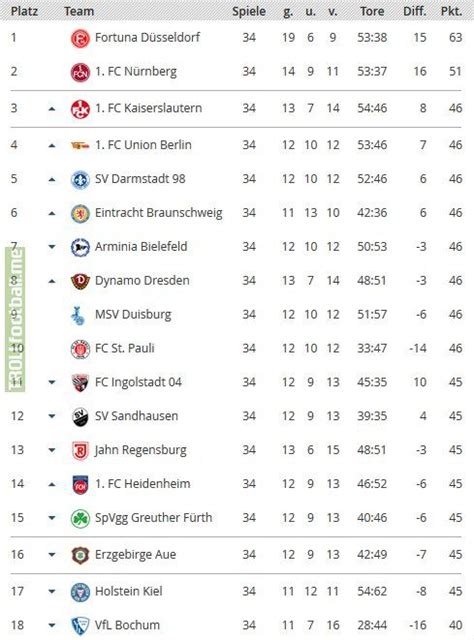474x640 pixels.
Task: Click the MSV Duisburg zebra logo
Action: pyautogui.click(x=78, y=316)
